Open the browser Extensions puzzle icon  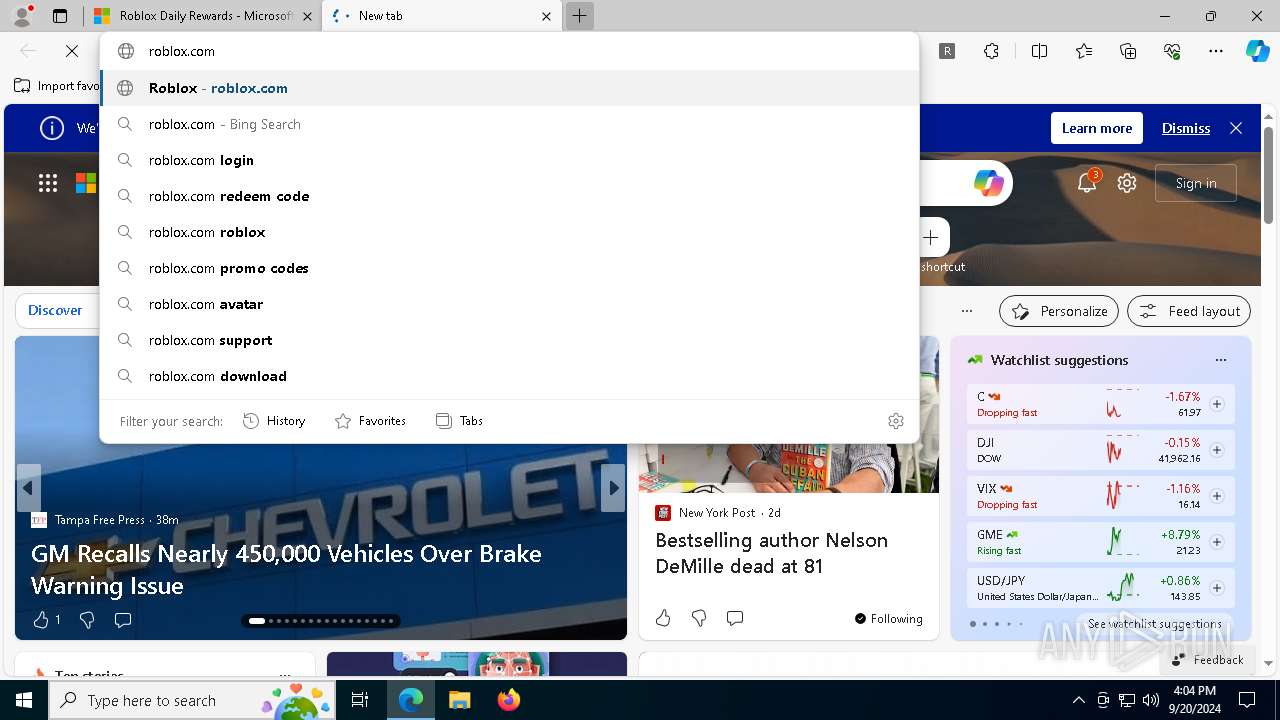[991, 51]
